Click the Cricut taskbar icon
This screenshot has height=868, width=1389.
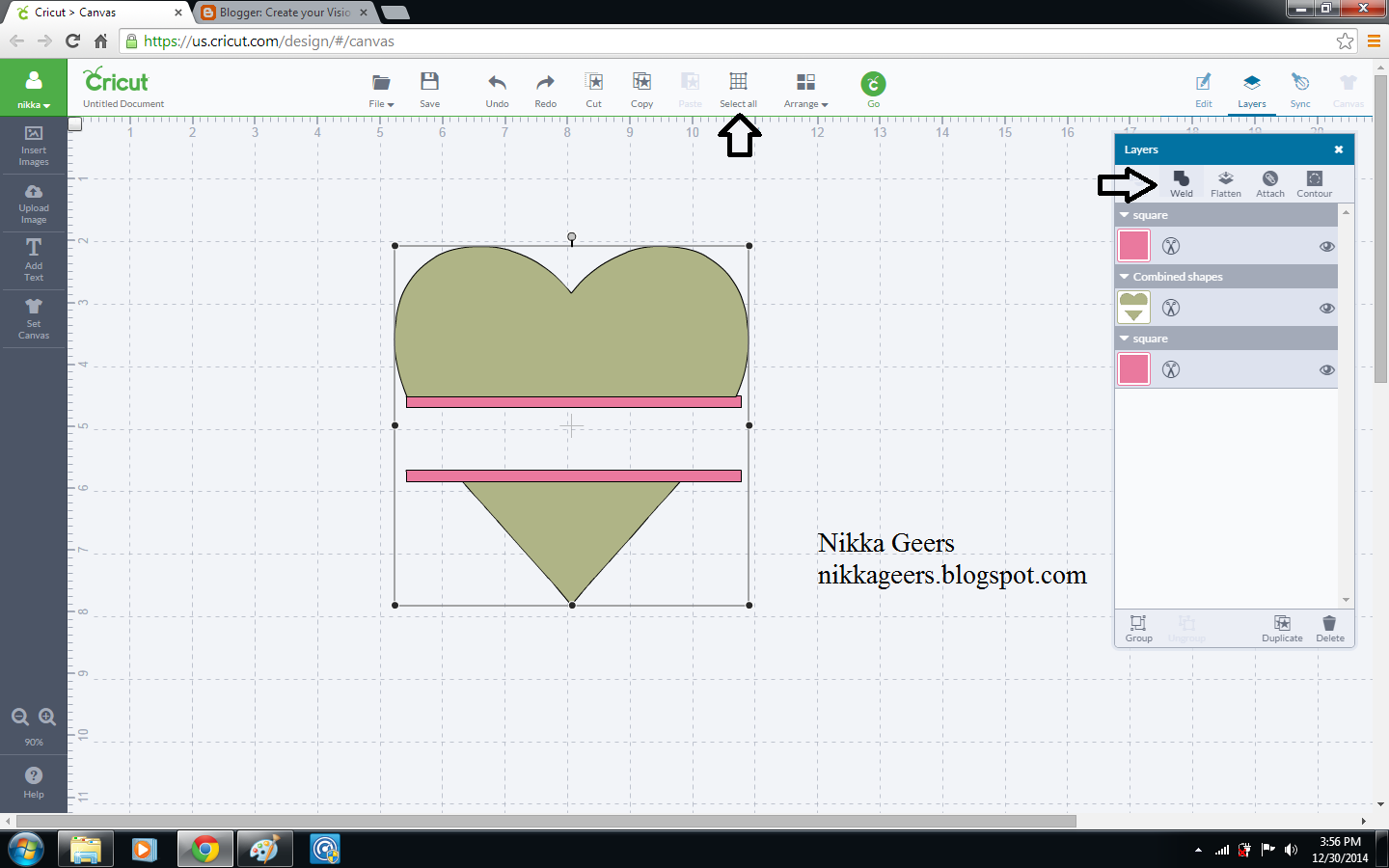324,849
